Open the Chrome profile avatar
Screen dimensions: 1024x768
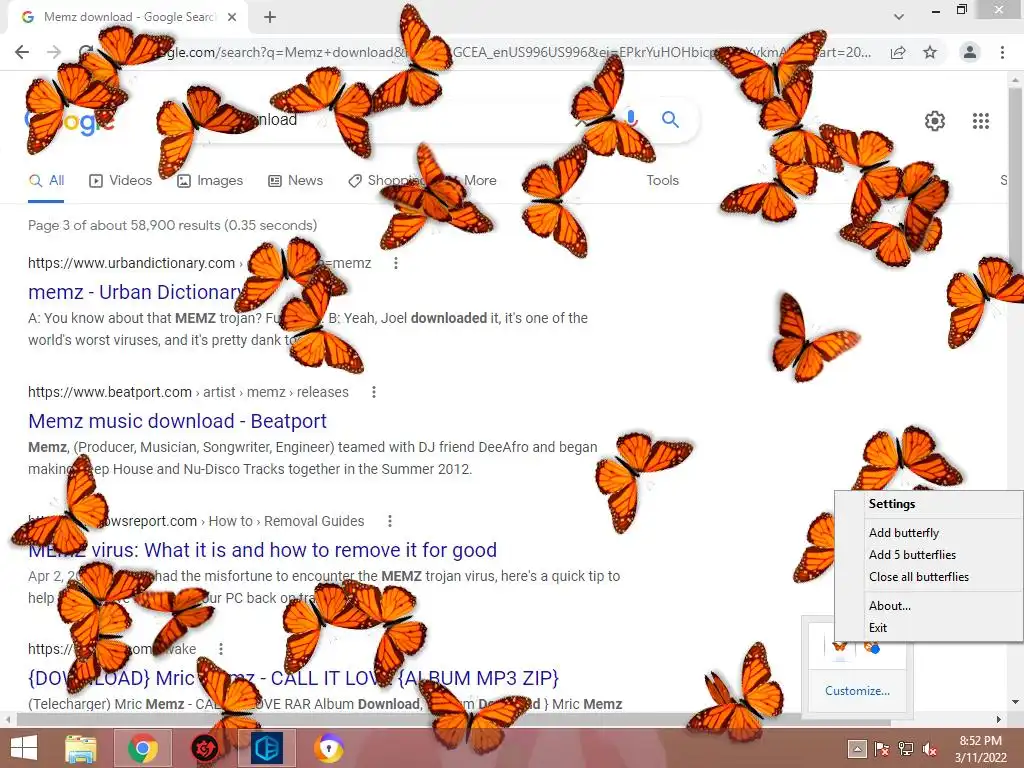point(970,52)
